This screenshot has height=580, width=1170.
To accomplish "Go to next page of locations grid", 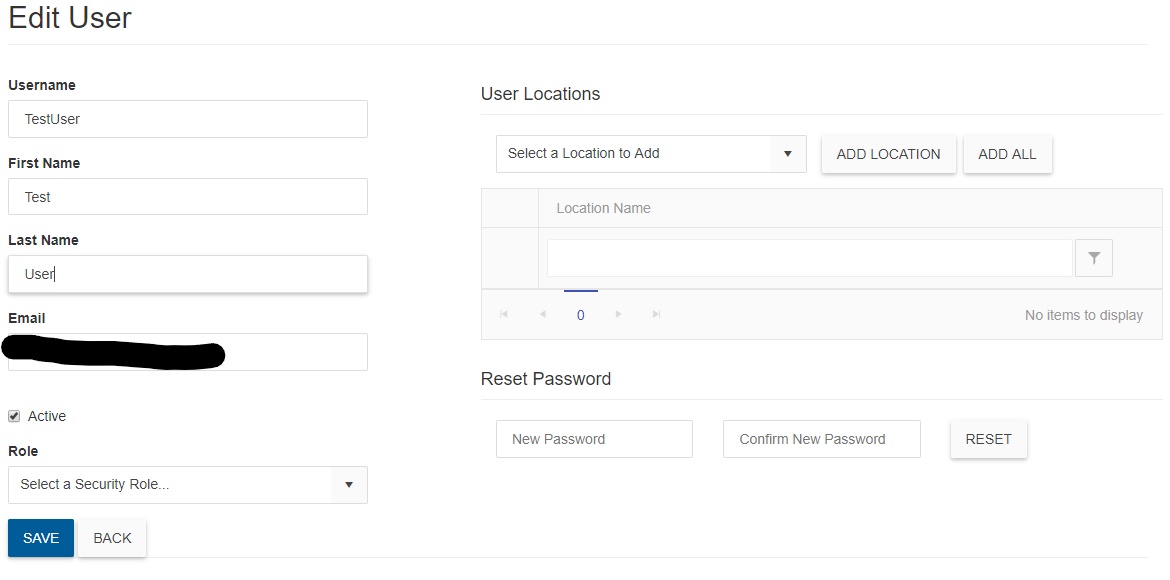I will click(x=619, y=315).
